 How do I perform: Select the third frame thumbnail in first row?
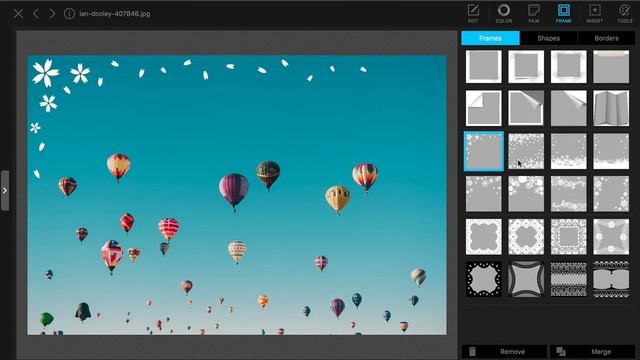[569, 67]
